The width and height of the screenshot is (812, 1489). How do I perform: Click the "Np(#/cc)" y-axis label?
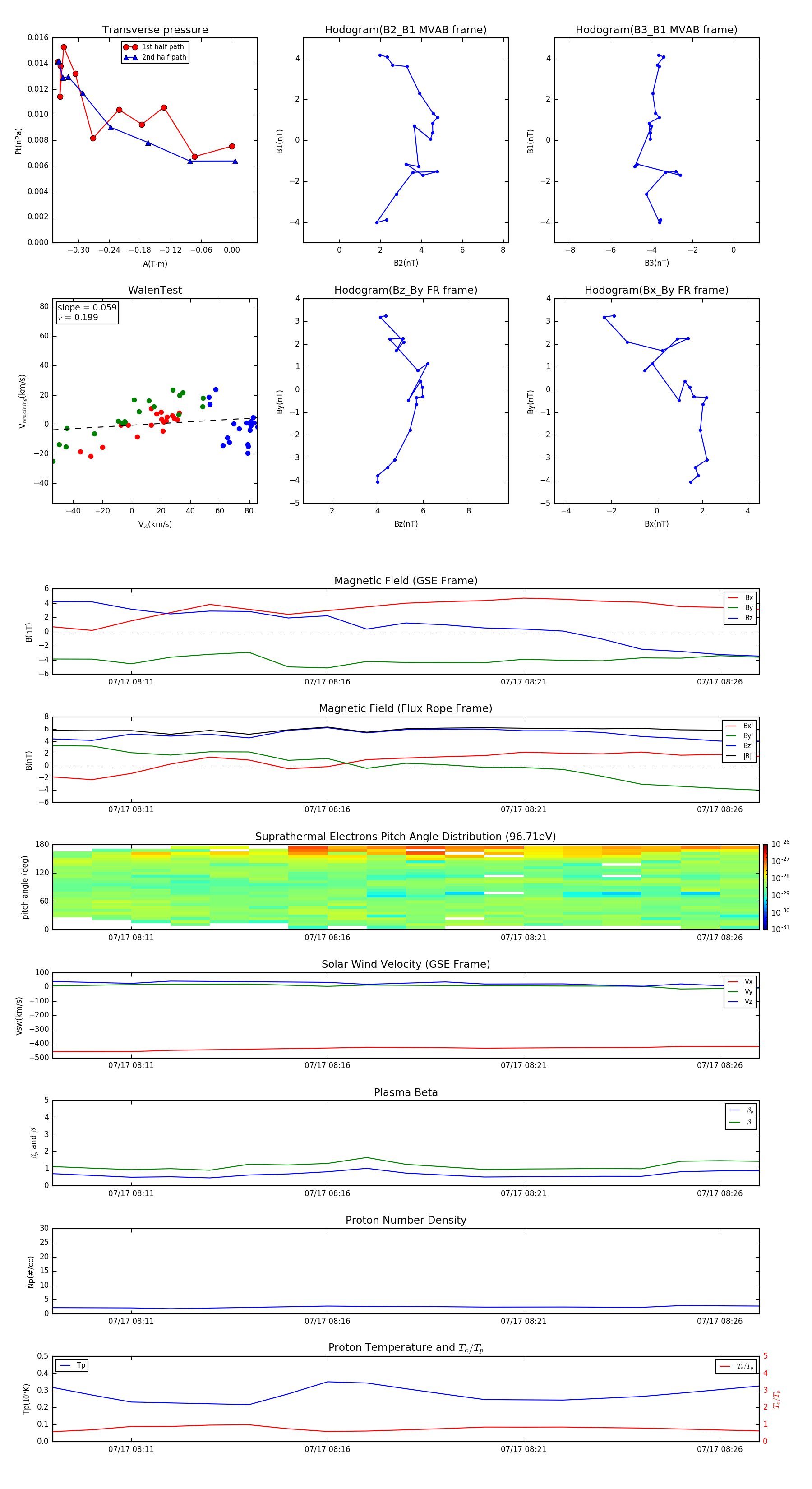(x=31, y=1272)
